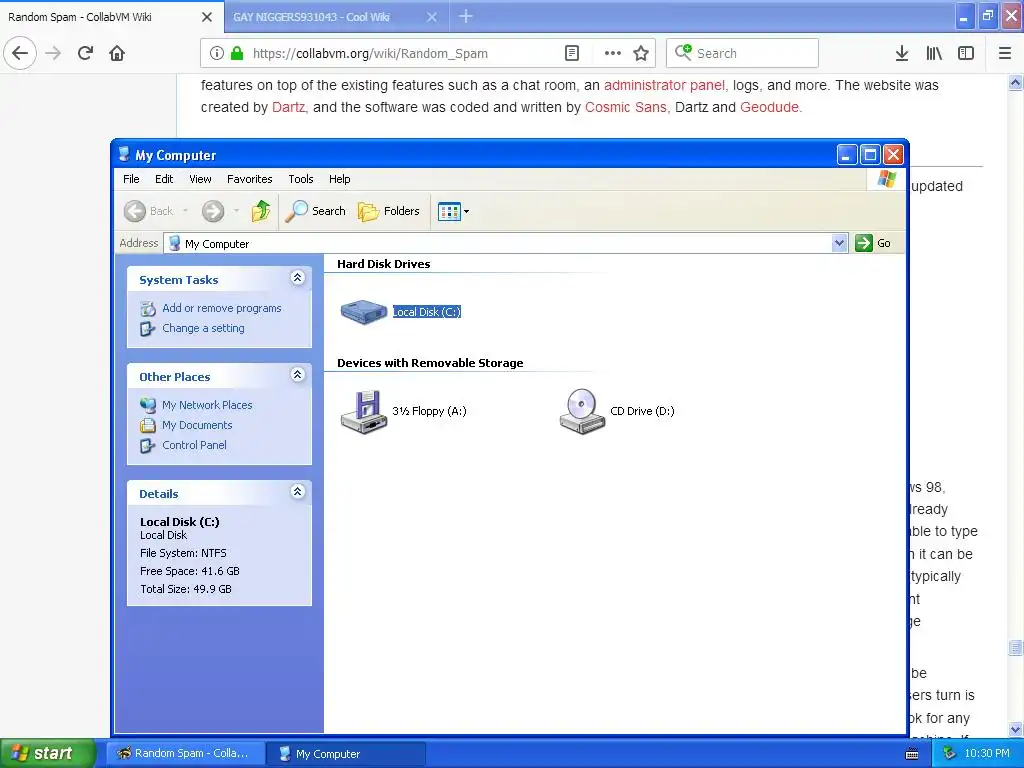Show site information for collabvm.org
The width and height of the screenshot is (1024, 768).
[x=217, y=54]
